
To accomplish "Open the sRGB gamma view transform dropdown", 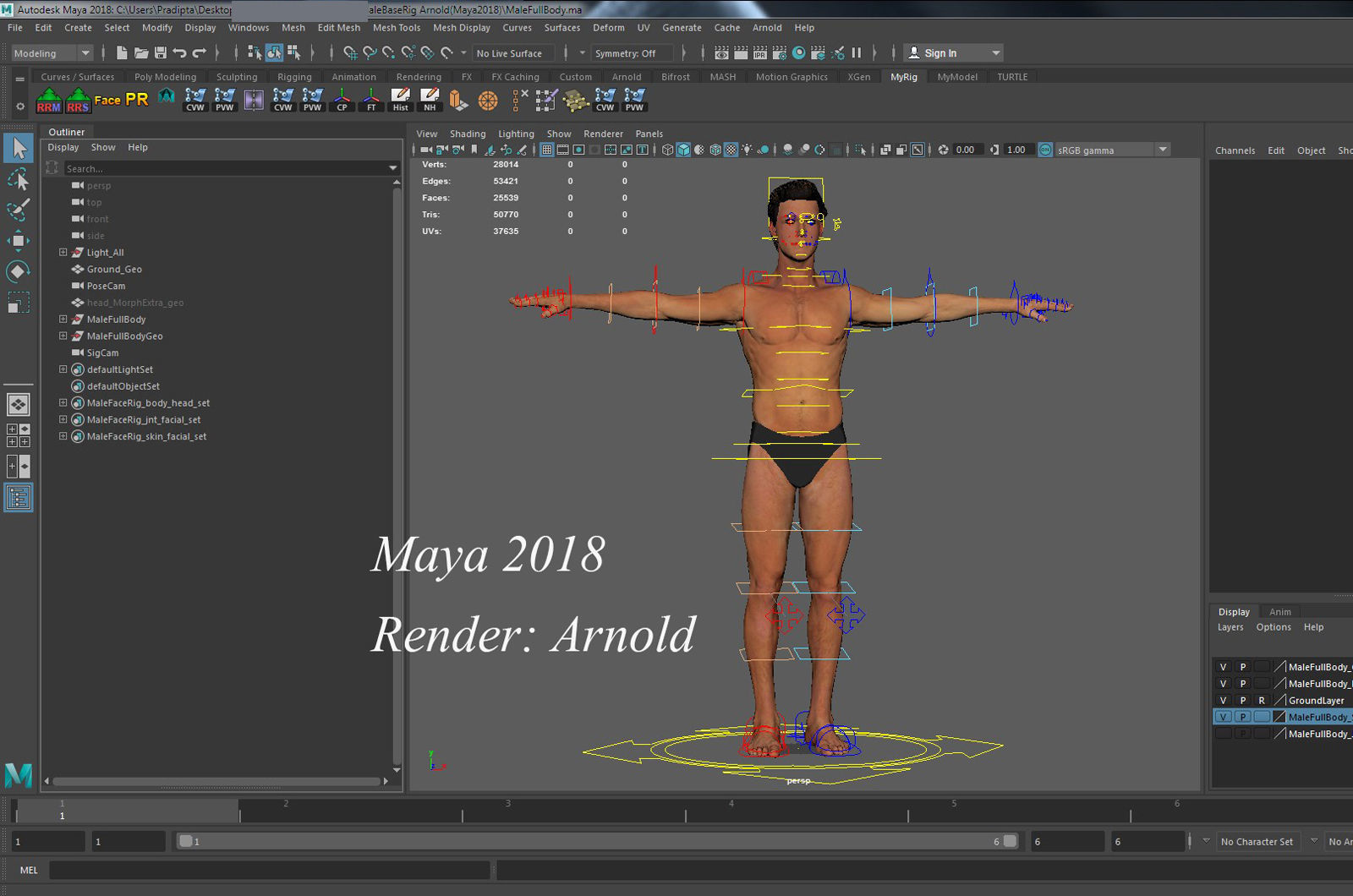I will tap(1112, 150).
